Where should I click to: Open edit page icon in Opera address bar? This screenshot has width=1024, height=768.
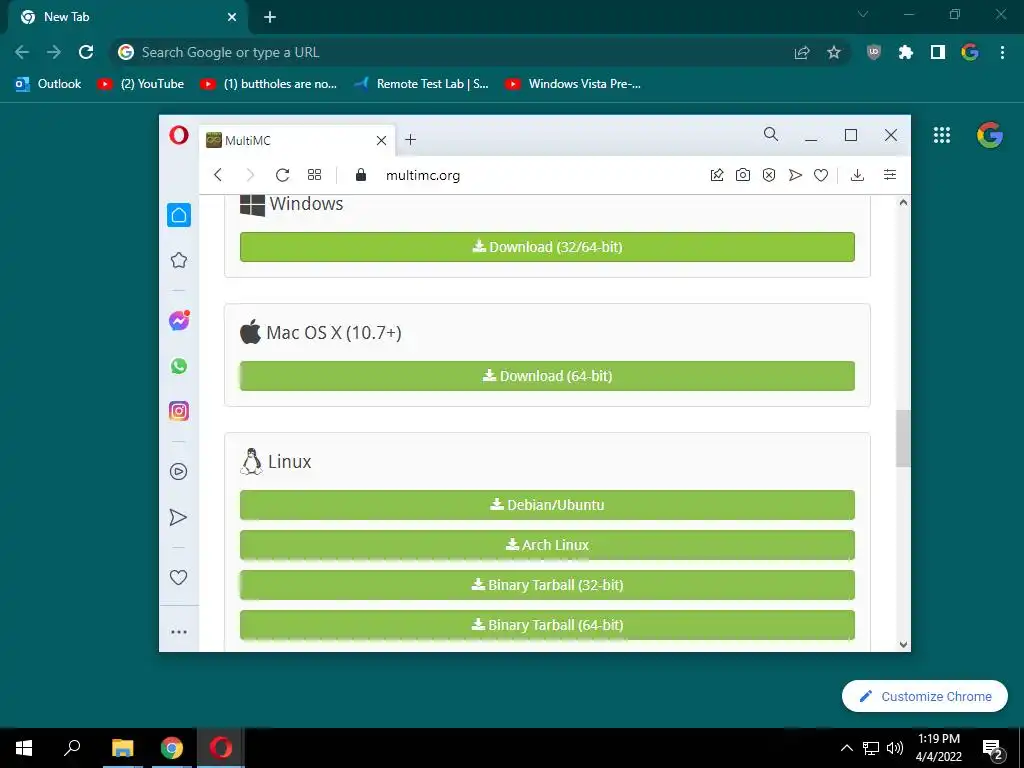pos(716,174)
